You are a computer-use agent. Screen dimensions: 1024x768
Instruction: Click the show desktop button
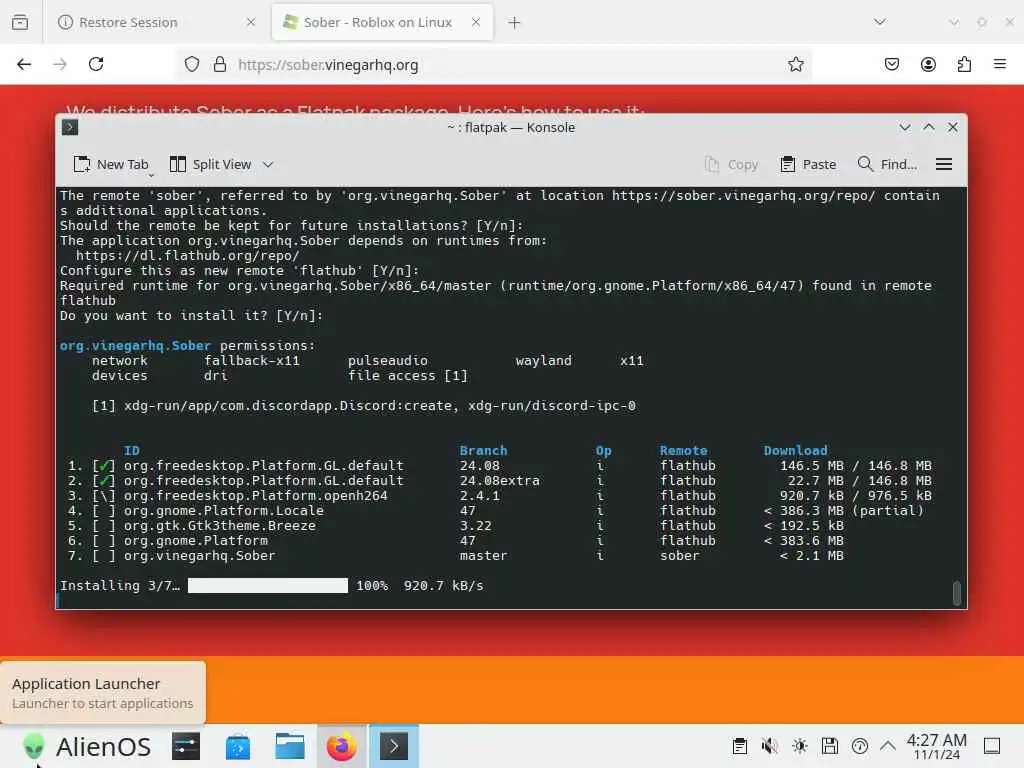coord(992,746)
